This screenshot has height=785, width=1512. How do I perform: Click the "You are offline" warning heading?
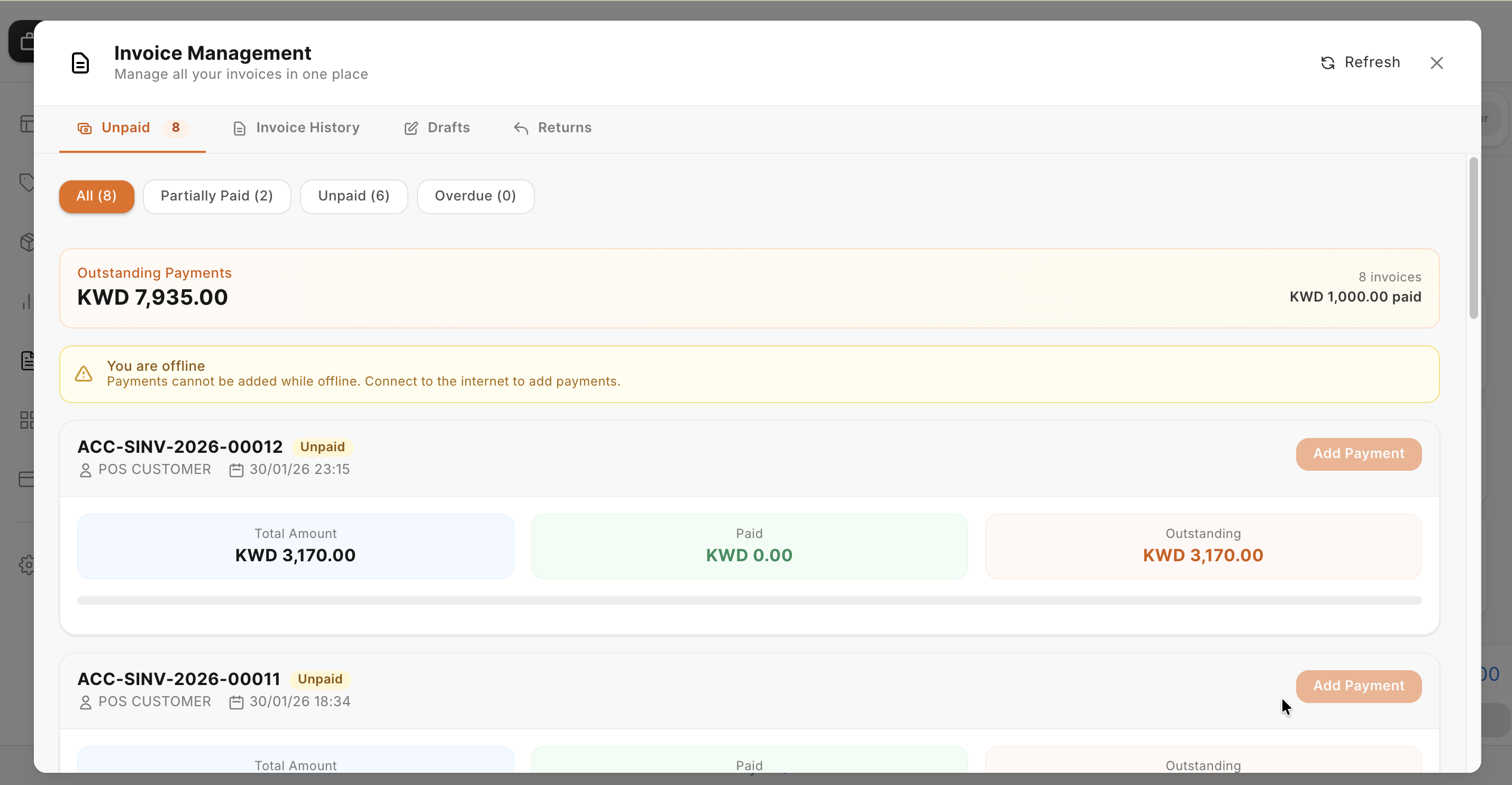tap(156, 366)
